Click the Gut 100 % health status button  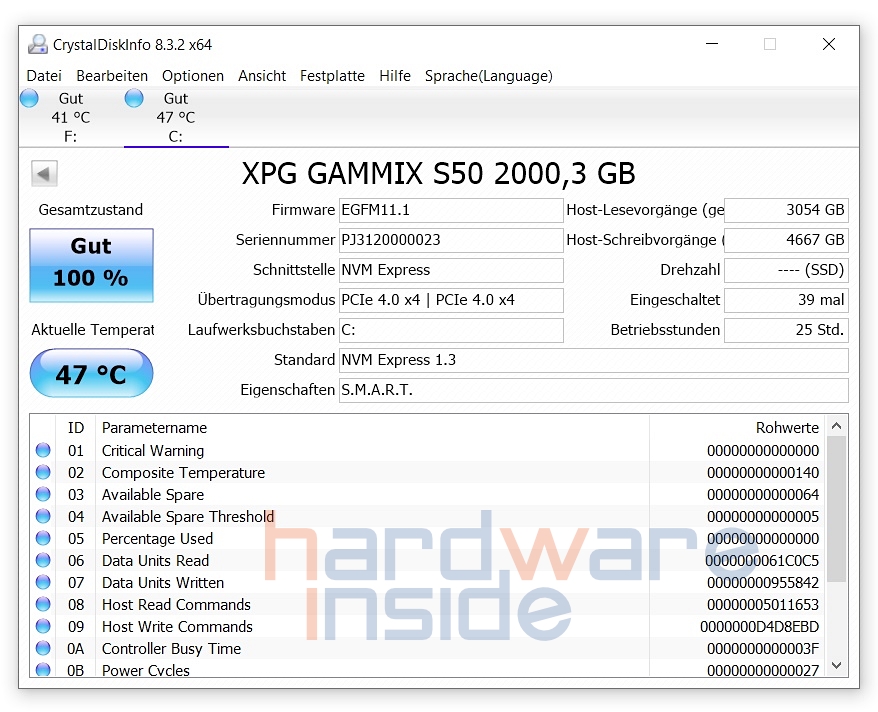pyautogui.click(x=91, y=265)
